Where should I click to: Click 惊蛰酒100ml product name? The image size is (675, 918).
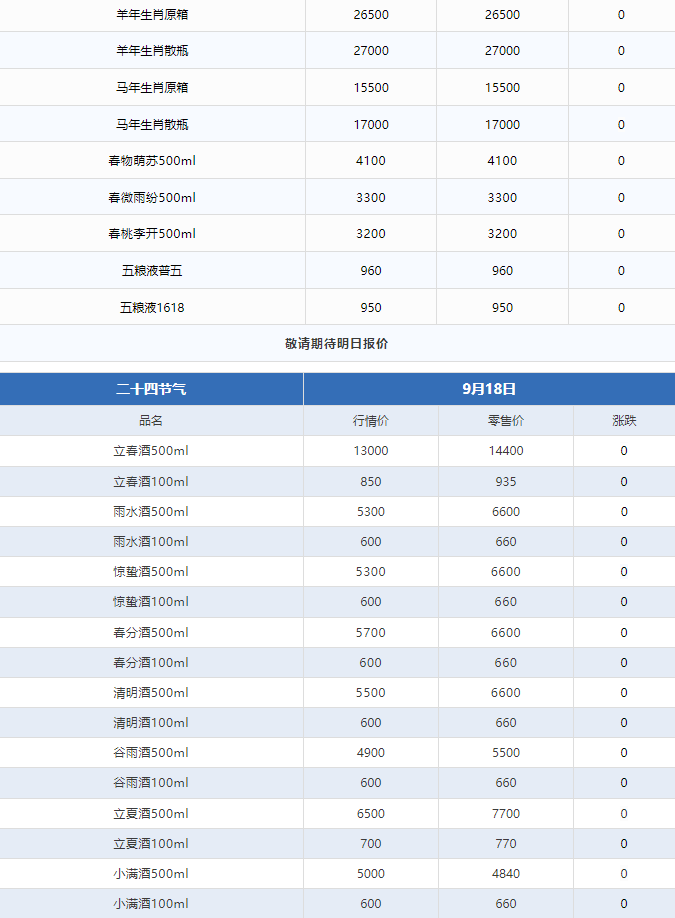click(x=151, y=602)
